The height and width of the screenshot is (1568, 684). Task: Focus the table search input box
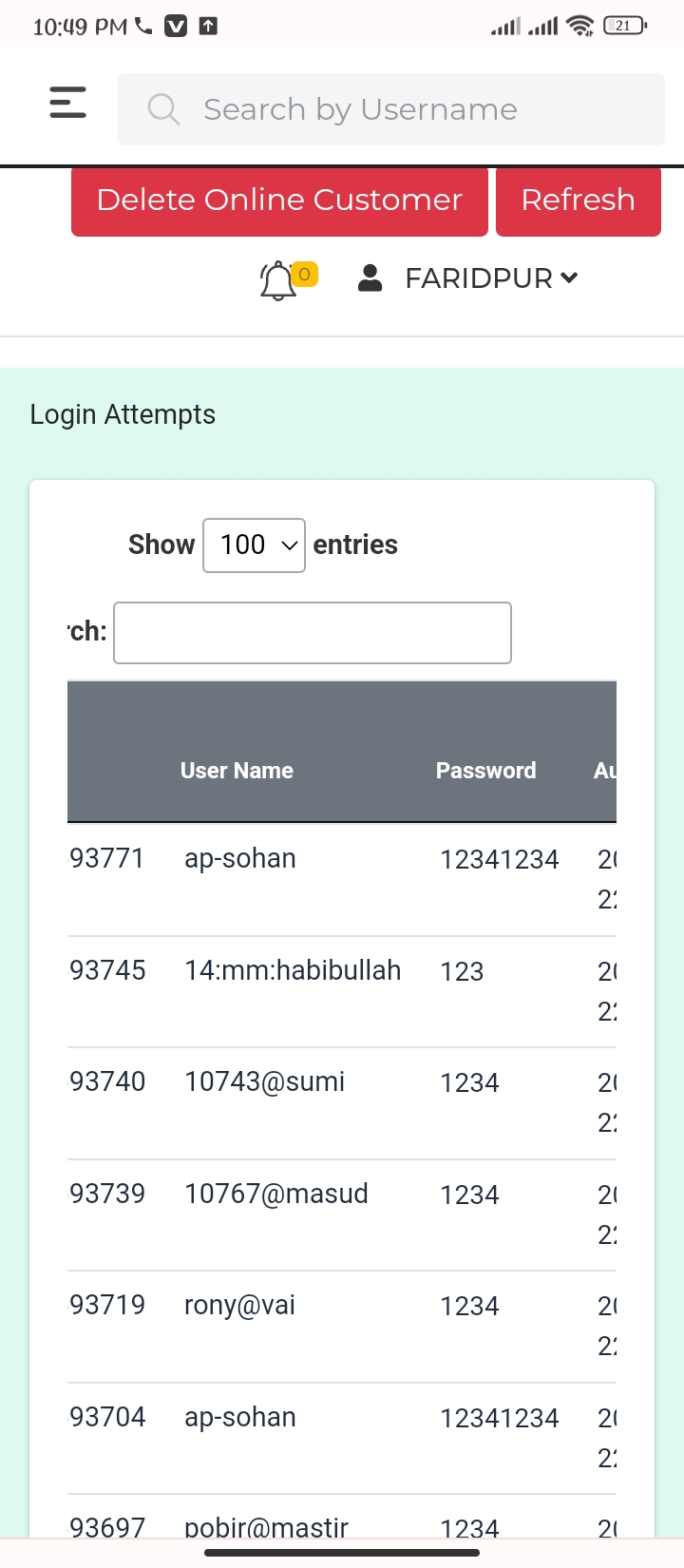click(313, 633)
